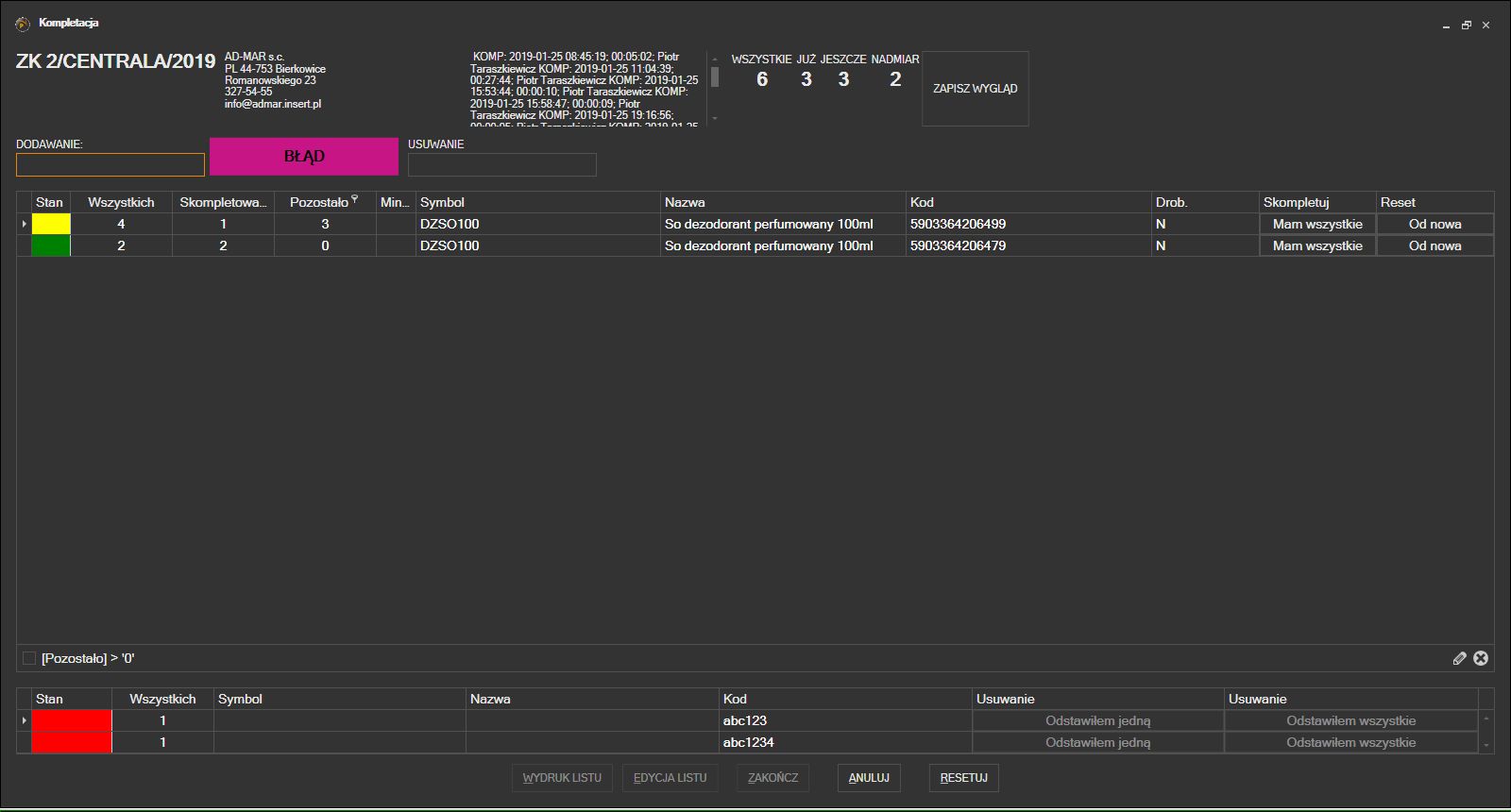Image resolution: width=1511 pixels, height=812 pixels.
Task: Click Odstawiłem wszystkie for abc123
Action: click(1350, 720)
